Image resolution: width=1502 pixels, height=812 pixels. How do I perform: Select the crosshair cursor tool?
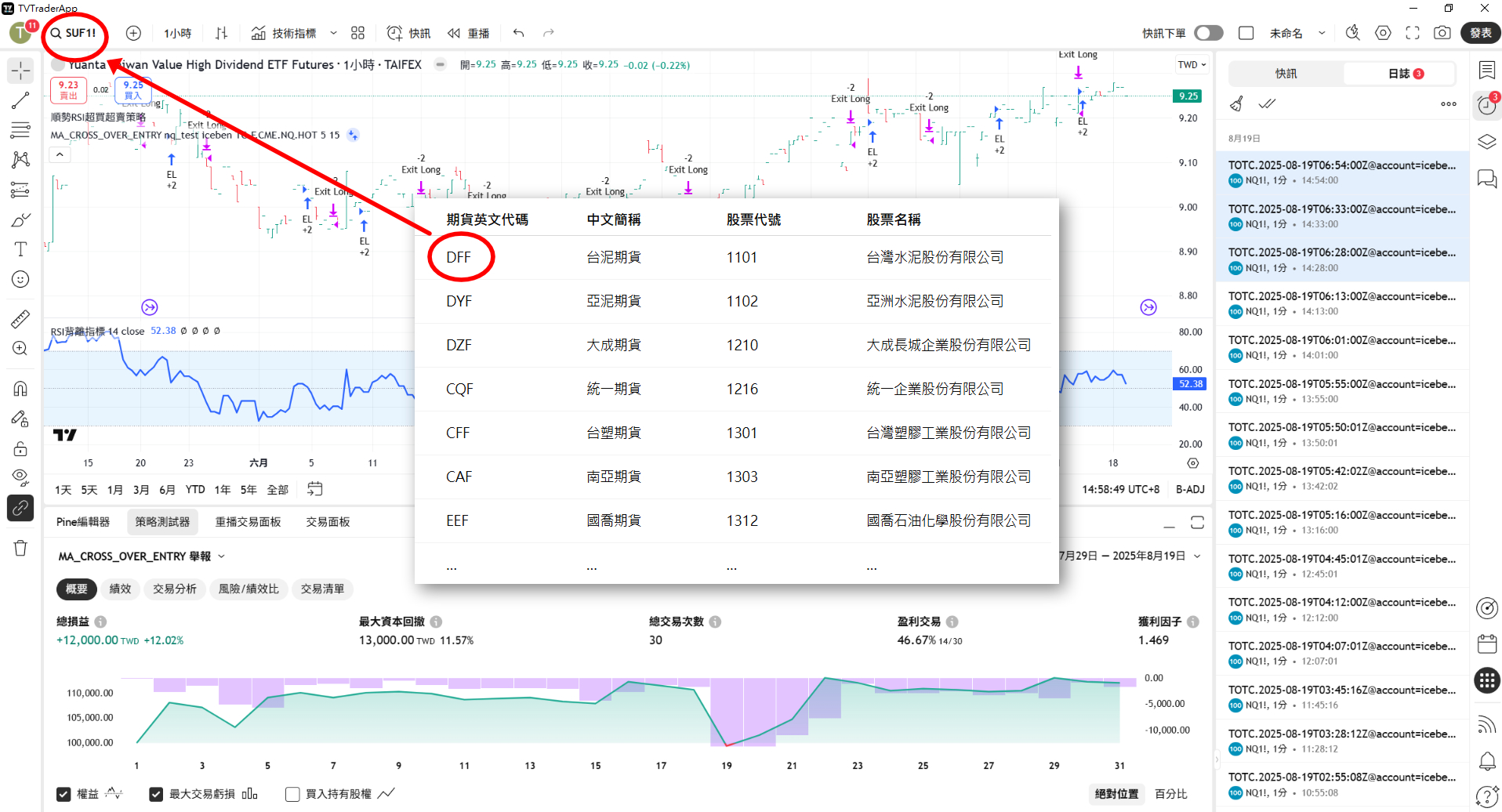pyautogui.click(x=21, y=71)
